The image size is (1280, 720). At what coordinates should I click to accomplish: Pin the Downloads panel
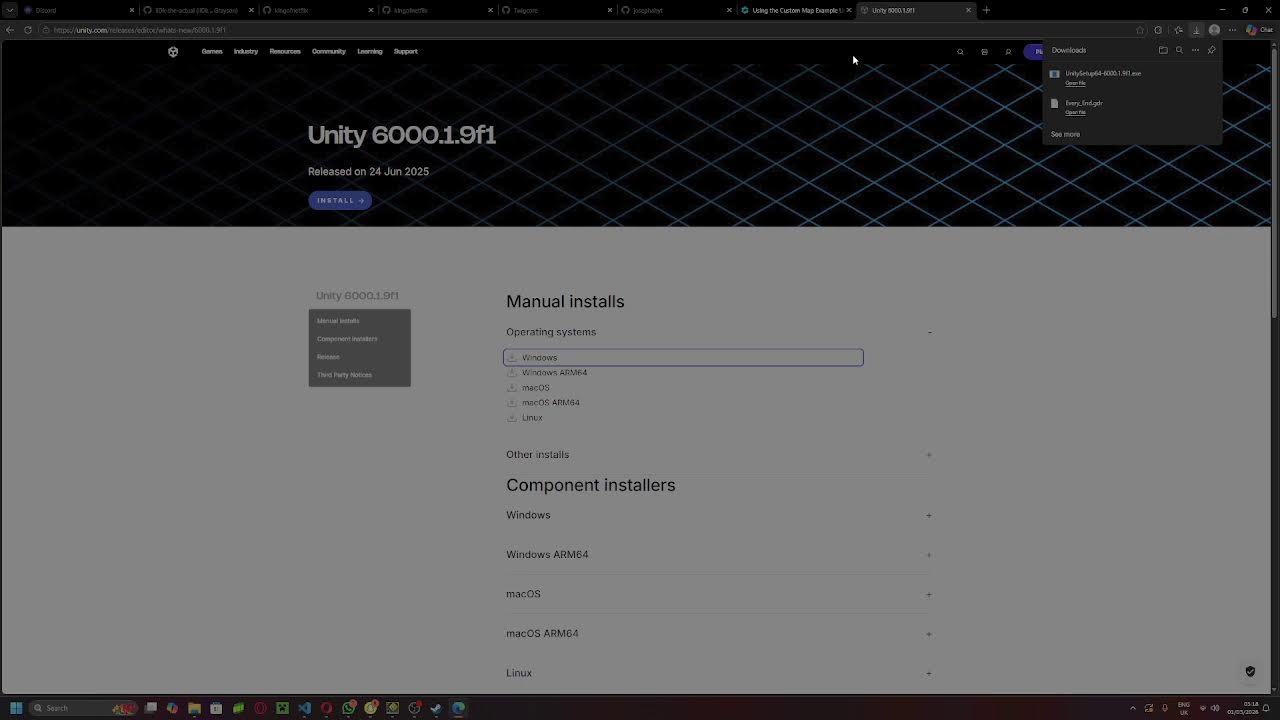[1211, 50]
